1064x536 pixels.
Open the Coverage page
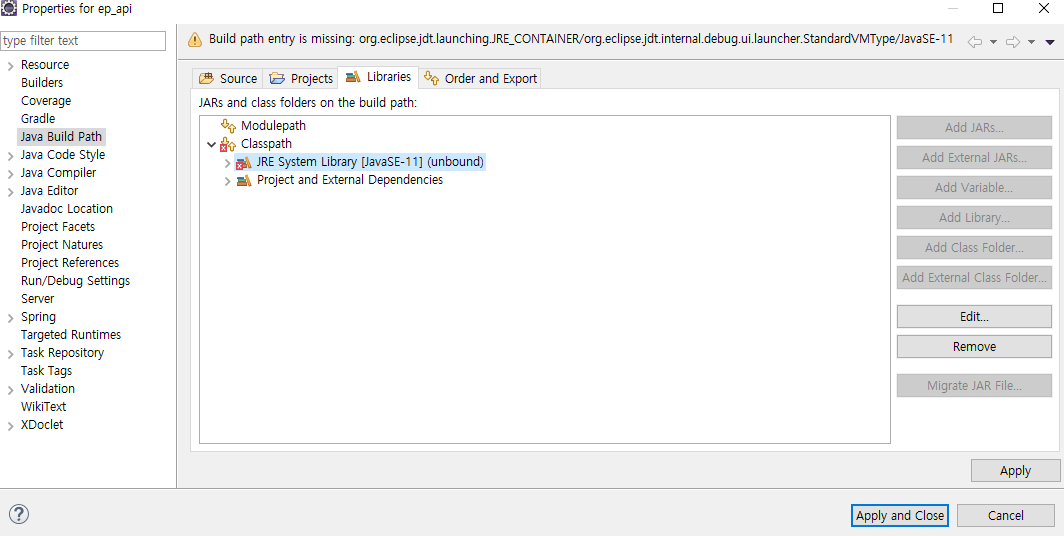pyautogui.click(x=46, y=100)
